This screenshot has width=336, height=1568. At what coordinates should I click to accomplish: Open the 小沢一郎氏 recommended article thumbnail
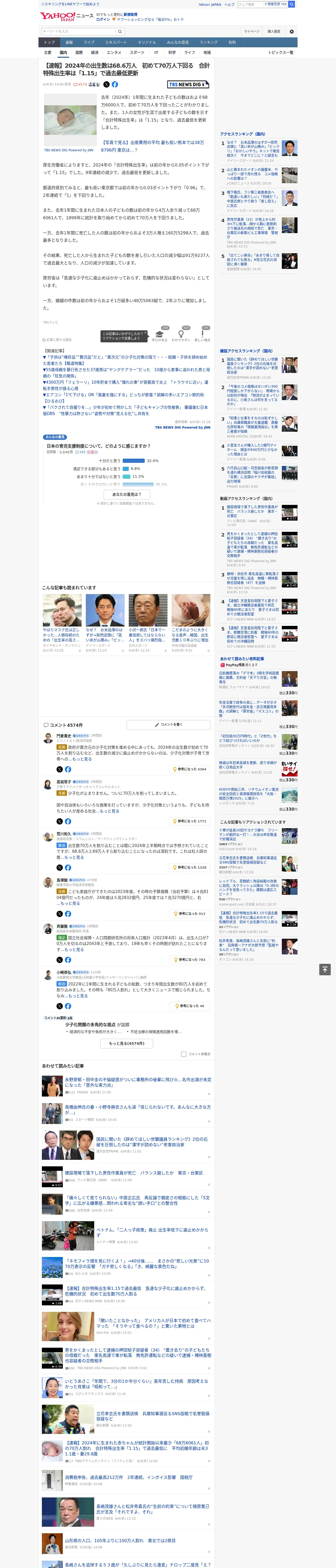pyautogui.click(x=148, y=610)
